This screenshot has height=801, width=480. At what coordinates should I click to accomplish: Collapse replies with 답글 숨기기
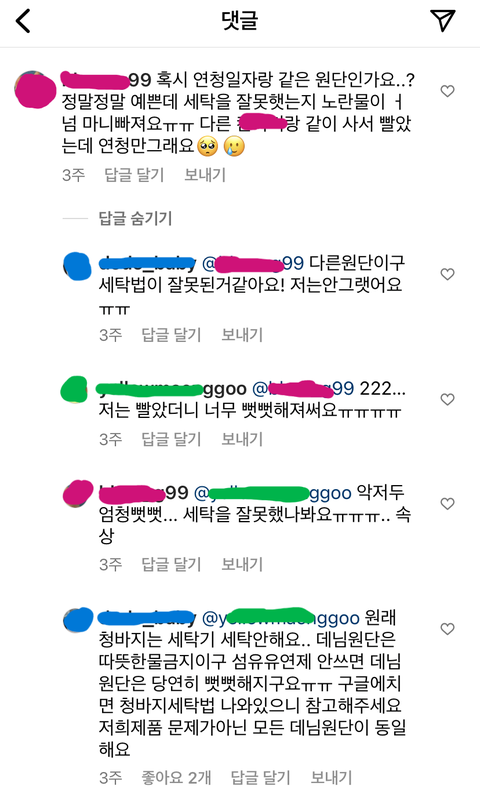135,219
